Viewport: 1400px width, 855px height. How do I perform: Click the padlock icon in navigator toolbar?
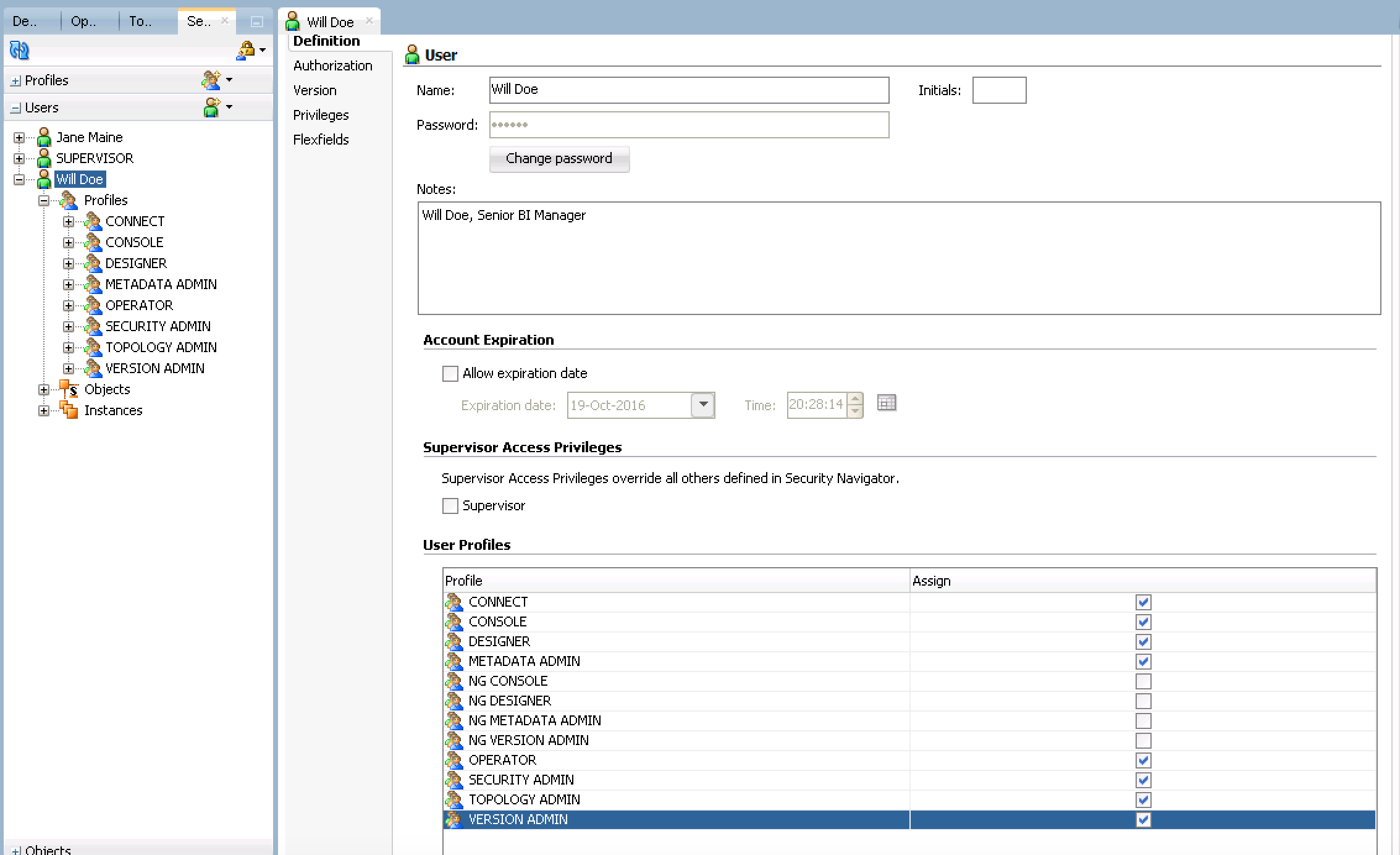pyautogui.click(x=246, y=51)
